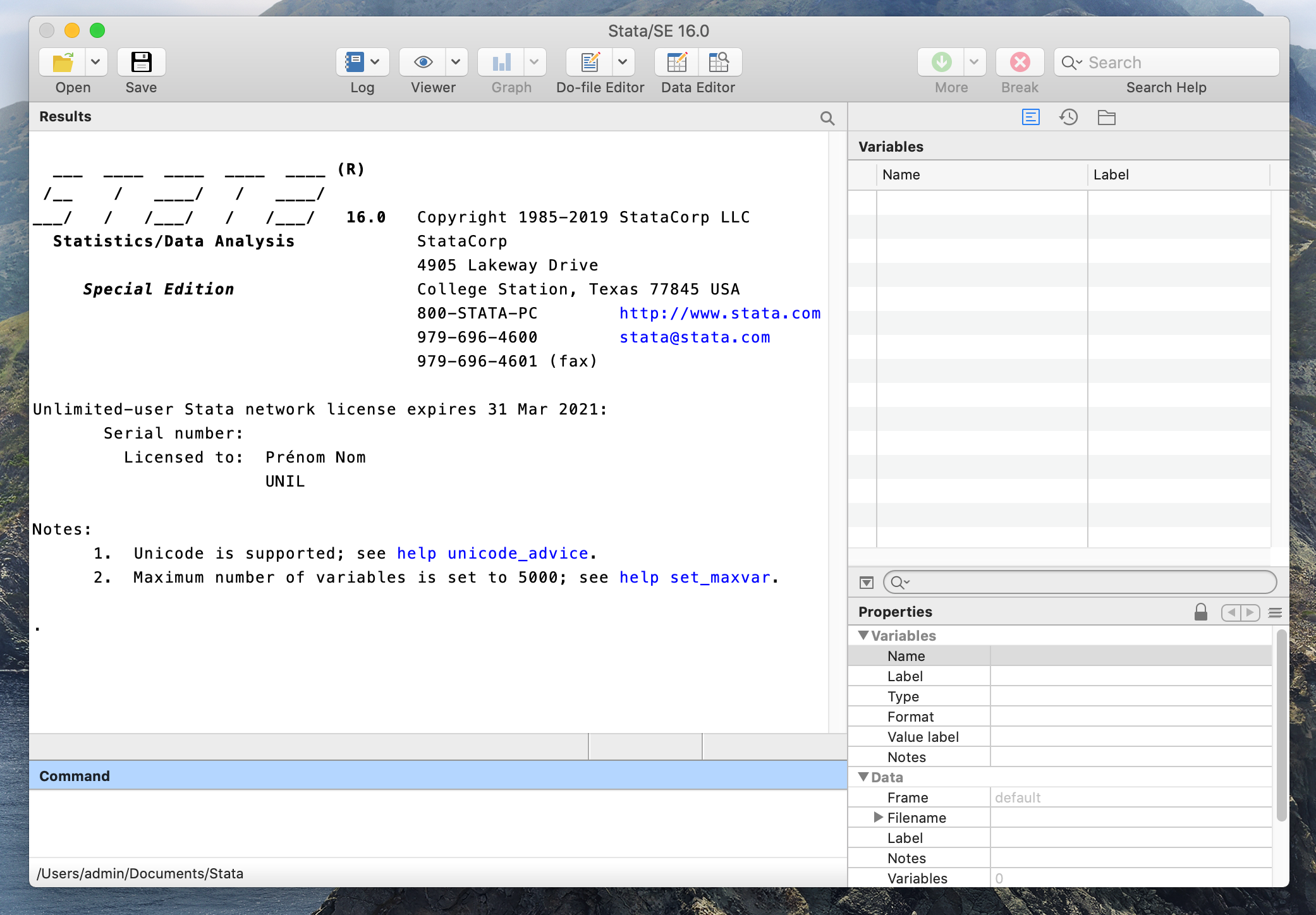Click the Open file toolbar icon
The image size is (1316, 915).
(63, 62)
